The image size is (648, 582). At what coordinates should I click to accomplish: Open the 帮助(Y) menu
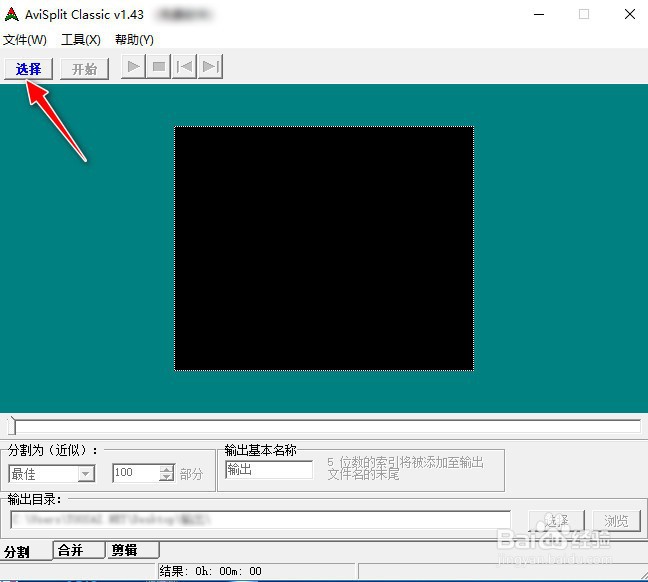pyautogui.click(x=134, y=40)
